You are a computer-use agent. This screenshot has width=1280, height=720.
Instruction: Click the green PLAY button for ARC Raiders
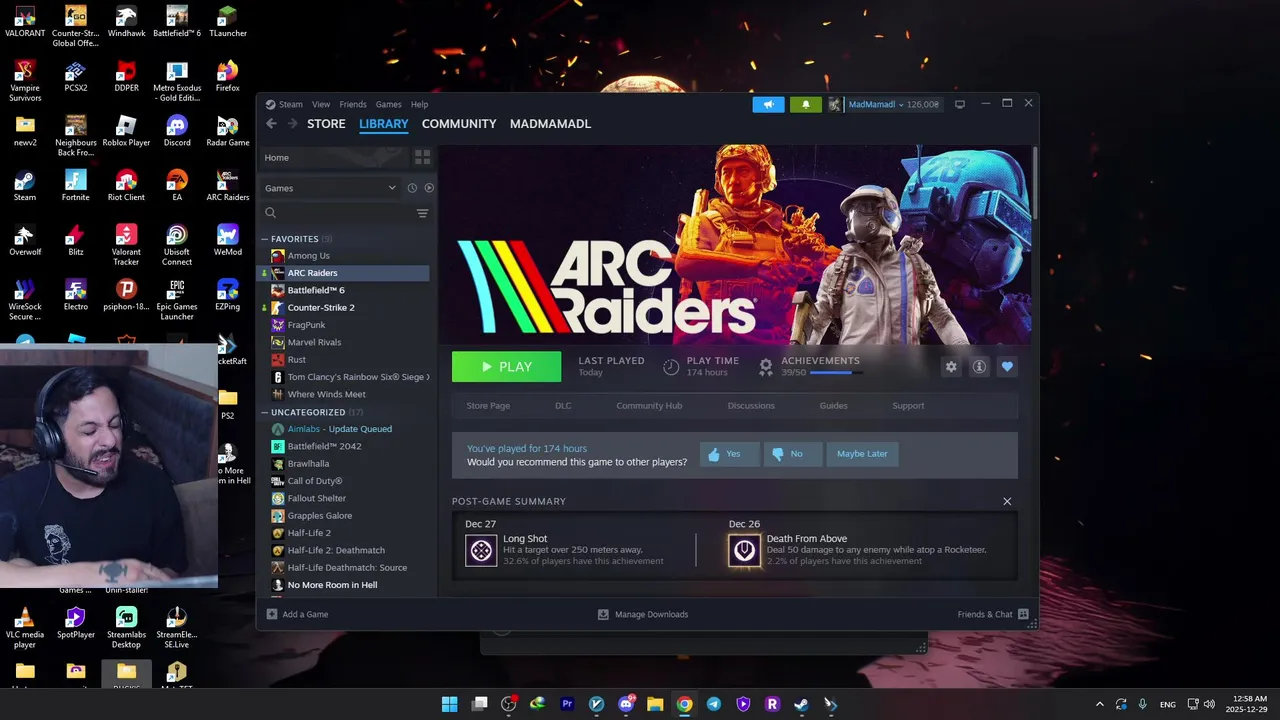(x=506, y=367)
